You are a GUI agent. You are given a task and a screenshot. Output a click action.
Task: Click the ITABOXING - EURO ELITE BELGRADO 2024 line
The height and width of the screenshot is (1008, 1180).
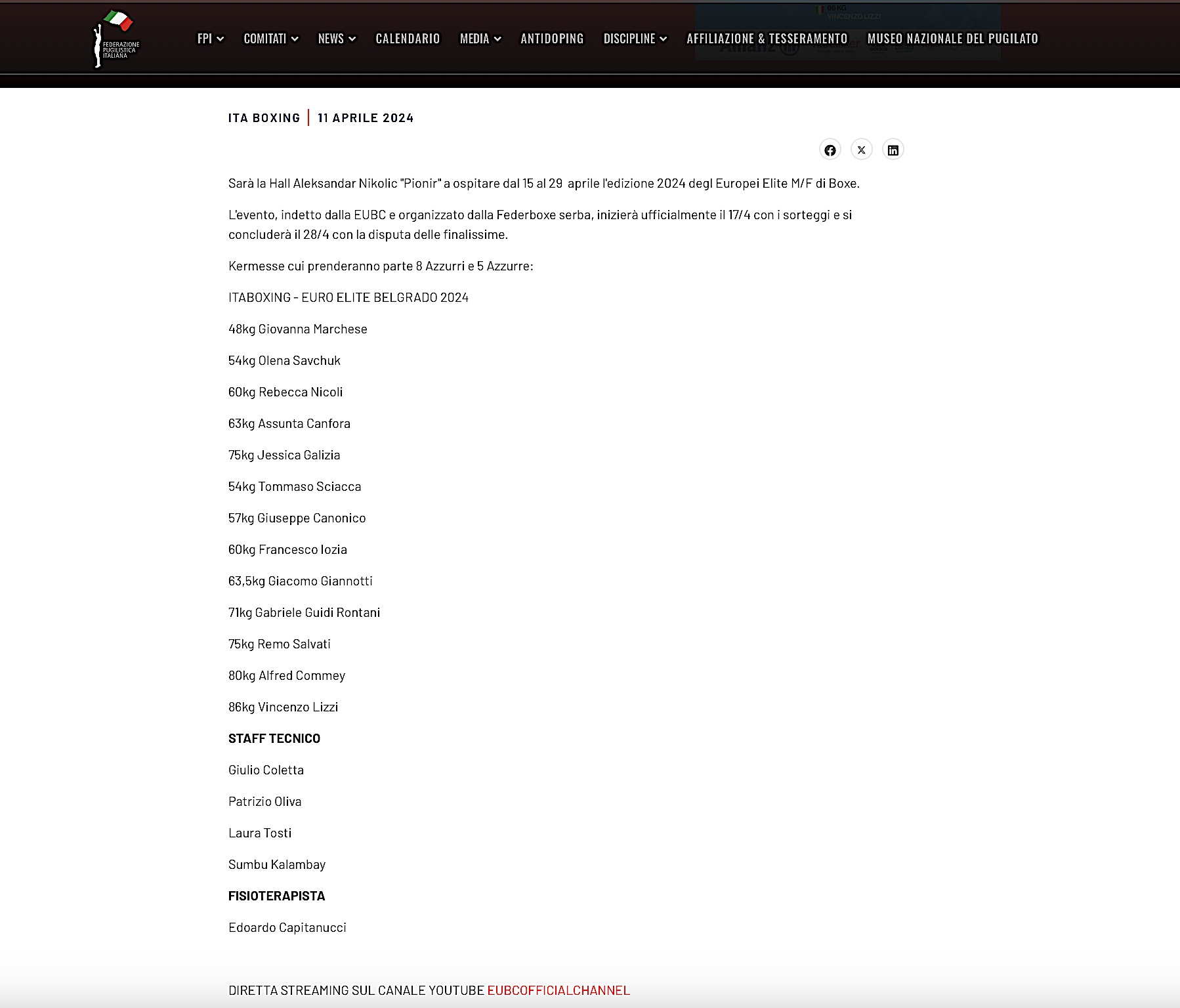pyautogui.click(x=348, y=297)
